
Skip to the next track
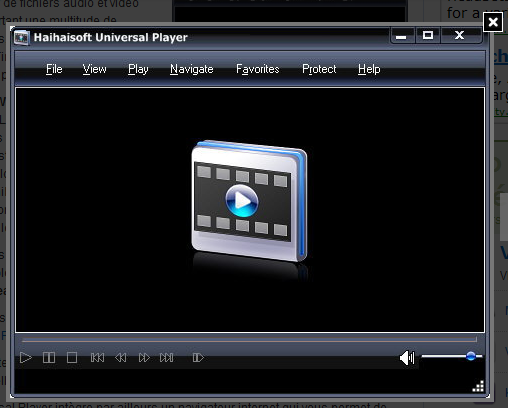coord(167,358)
